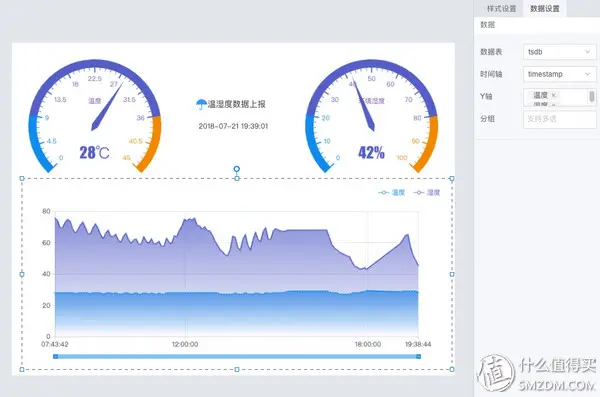600x397 pixels.
Task: Toggle the blue 温度 series in chart legend
Action: [391, 193]
